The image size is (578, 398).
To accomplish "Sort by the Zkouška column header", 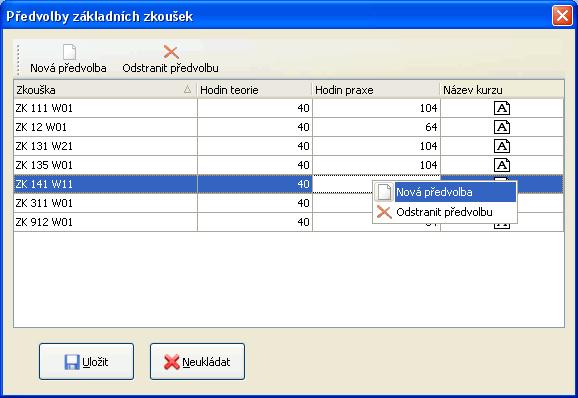I will click(105, 90).
